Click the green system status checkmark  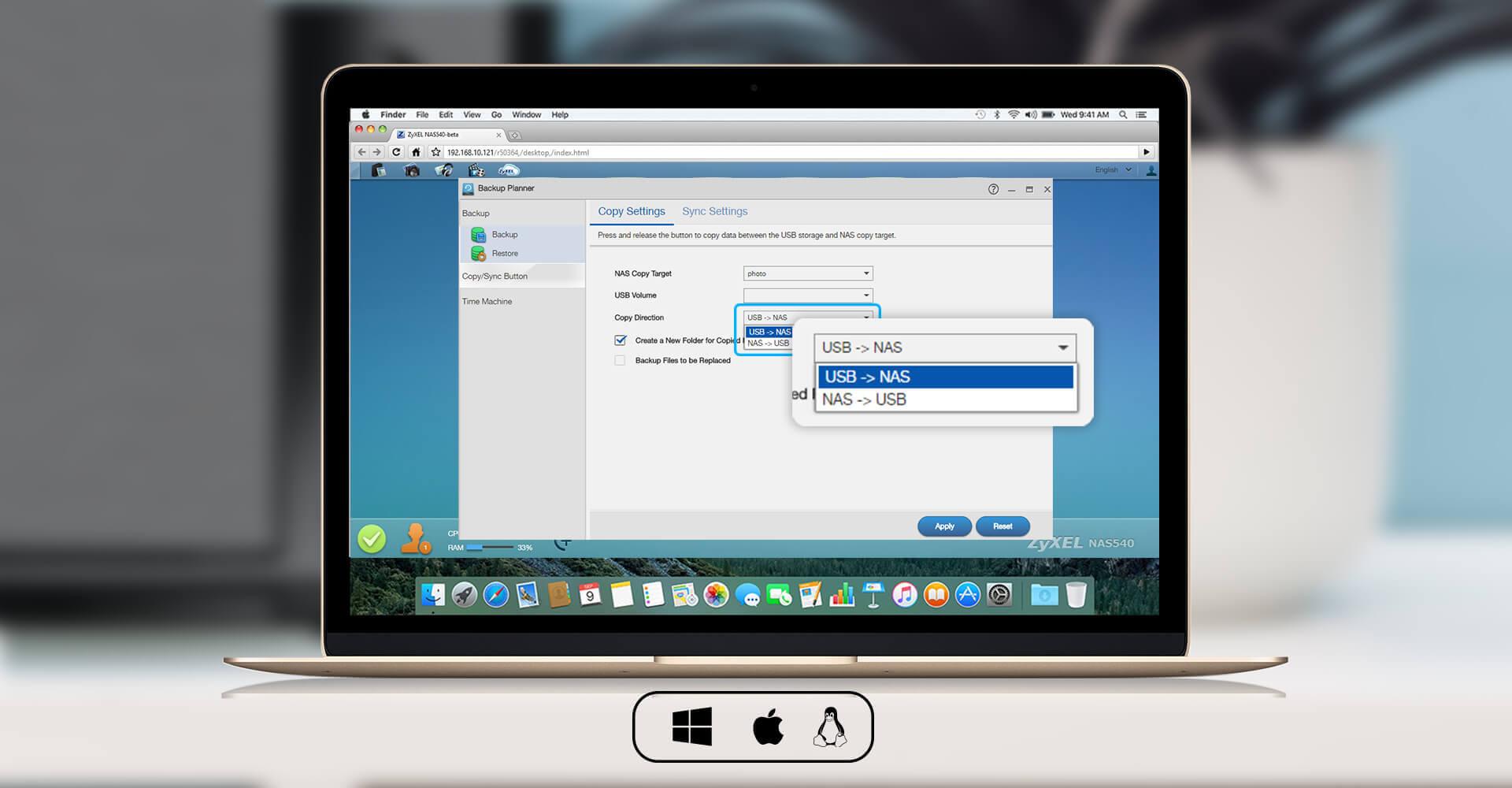coord(372,539)
